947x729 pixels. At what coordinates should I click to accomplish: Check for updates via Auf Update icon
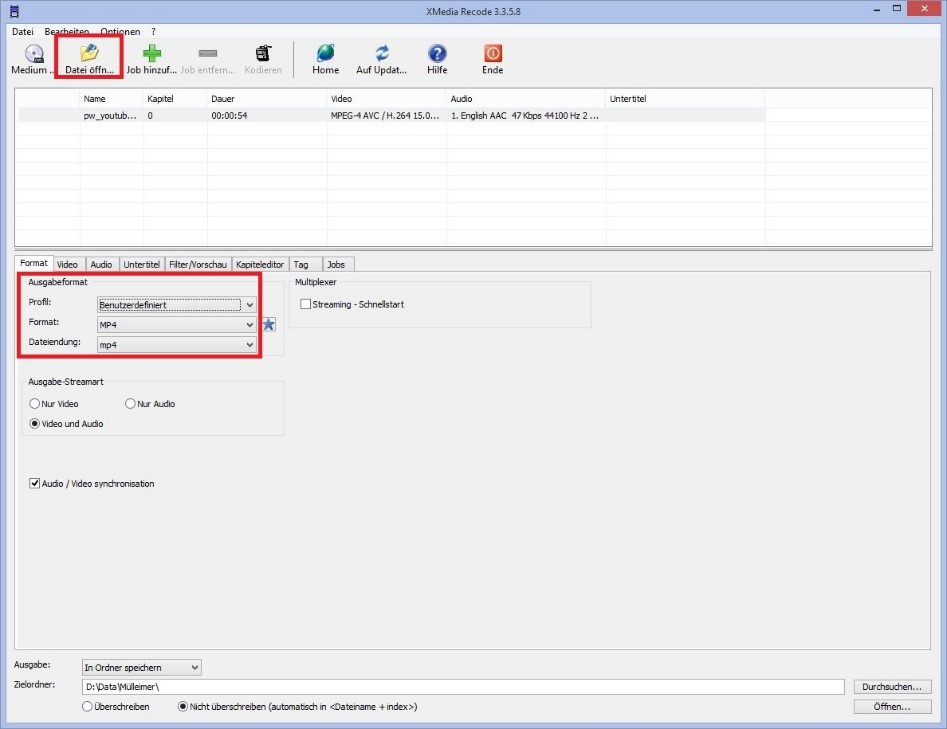(382, 54)
